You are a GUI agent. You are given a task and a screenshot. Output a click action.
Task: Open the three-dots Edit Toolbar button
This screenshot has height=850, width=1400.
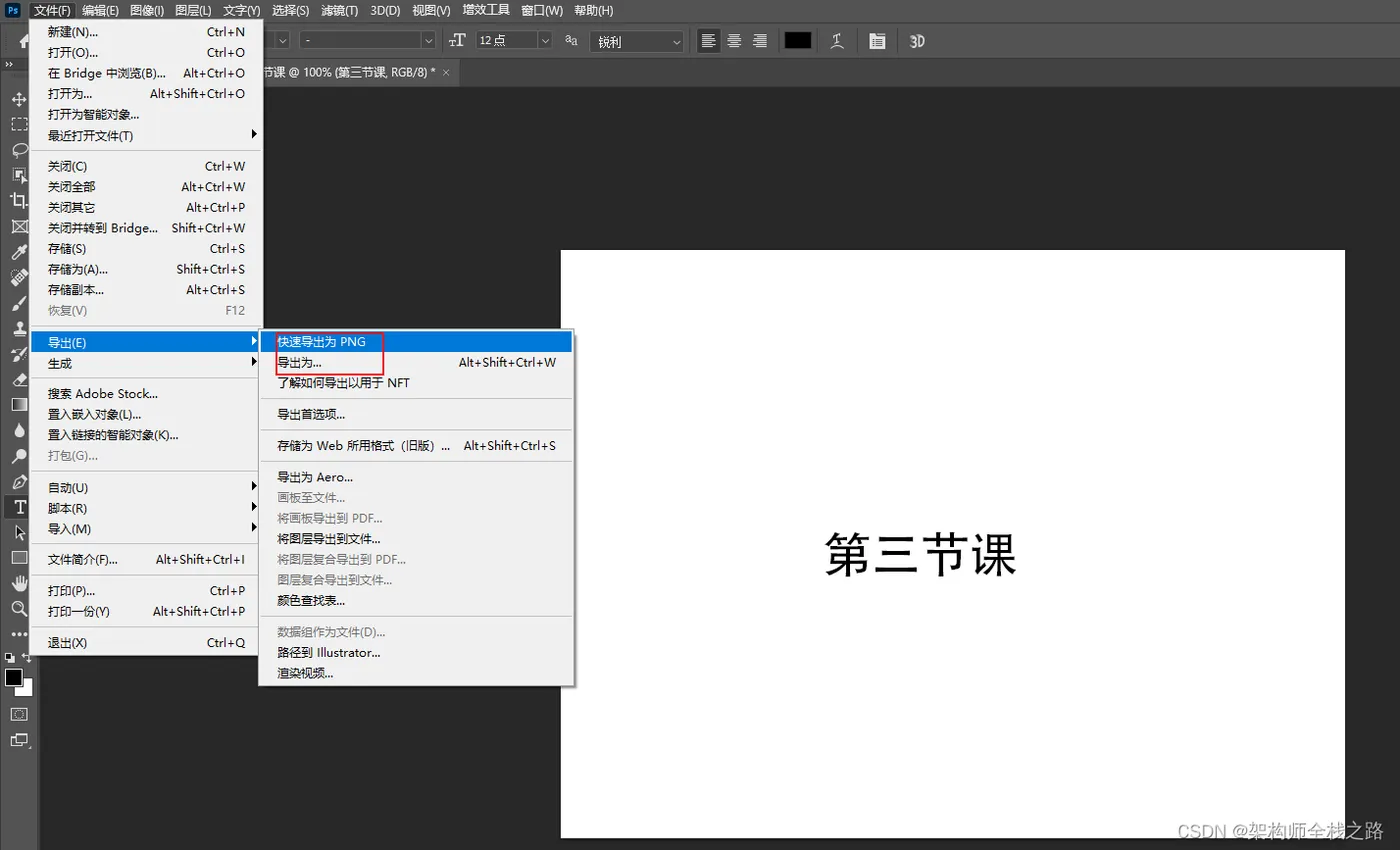pyautogui.click(x=19, y=633)
